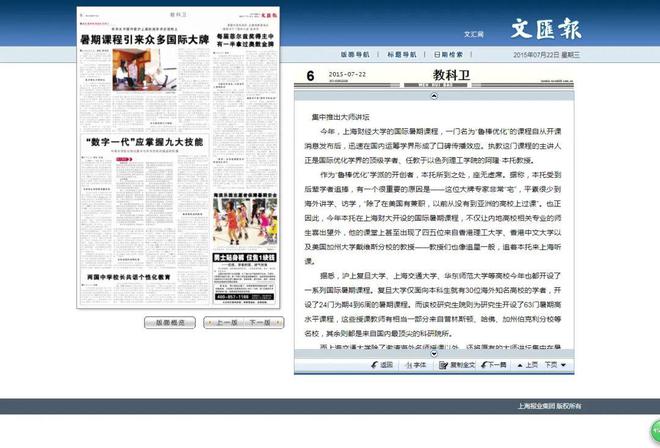
Task: Click the green floating button at bottom-right edge
Action: click(x=655, y=430)
